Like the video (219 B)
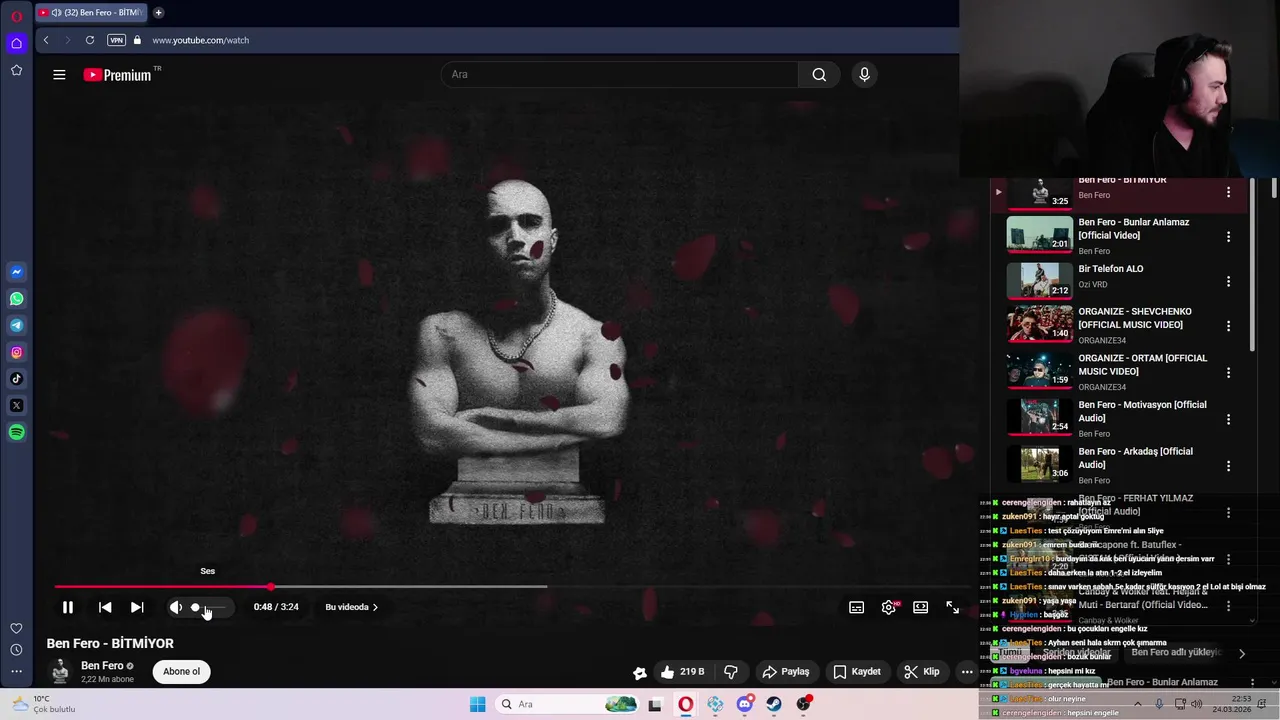The height and width of the screenshot is (720, 1280). (x=683, y=672)
